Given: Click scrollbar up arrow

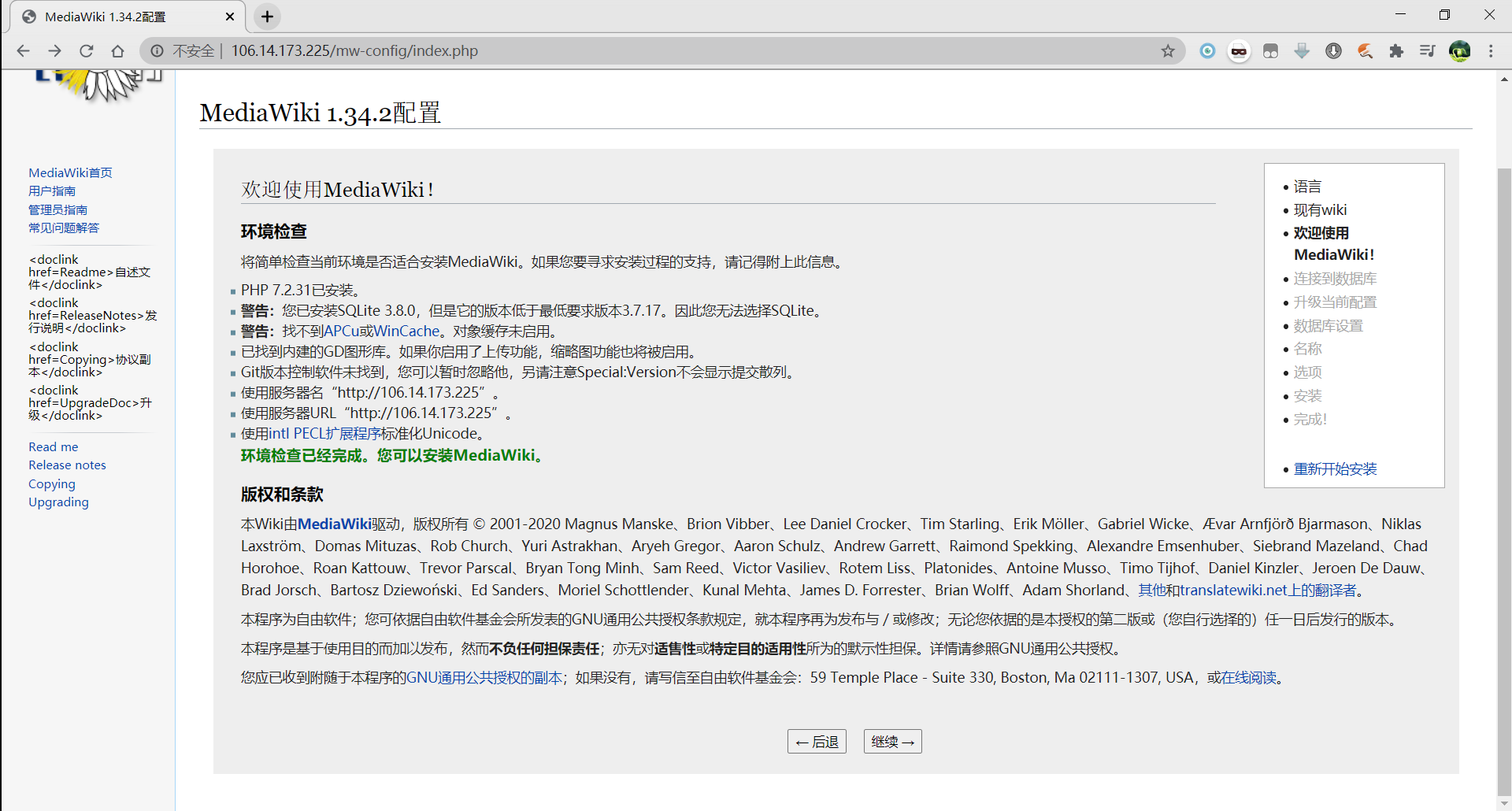Looking at the screenshot, I should (x=1504, y=79).
